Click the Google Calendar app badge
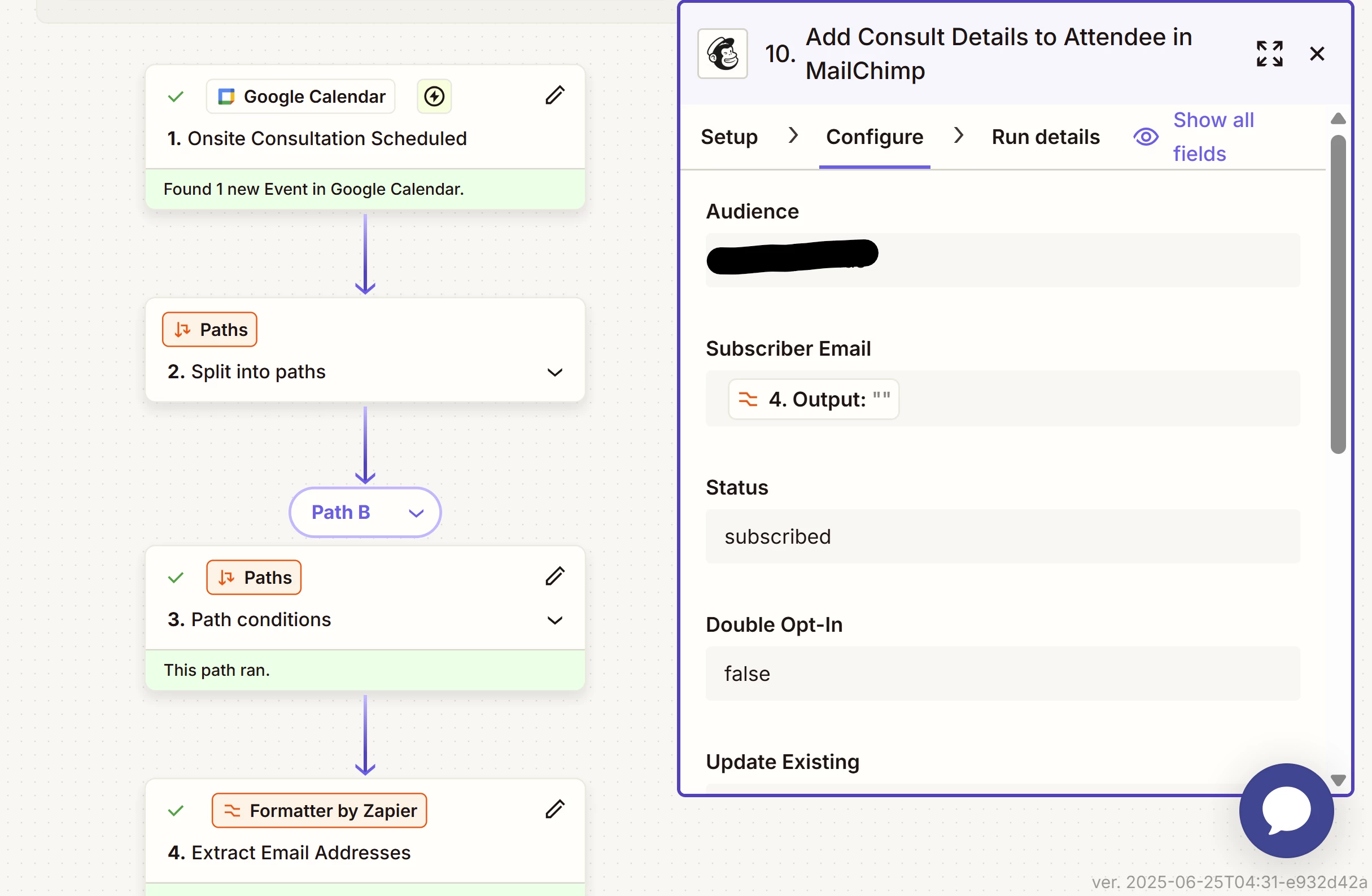Screen dimensions: 1372x896 point(301,97)
